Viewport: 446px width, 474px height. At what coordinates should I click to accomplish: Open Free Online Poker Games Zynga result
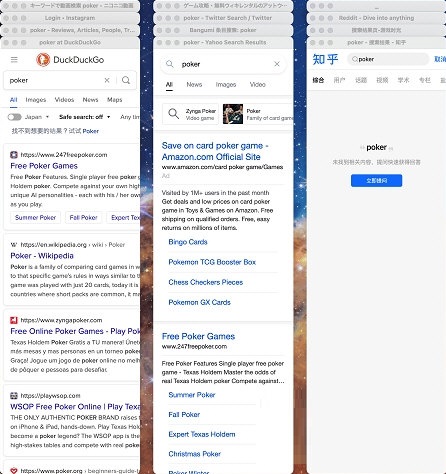click(x=75, y=331)
